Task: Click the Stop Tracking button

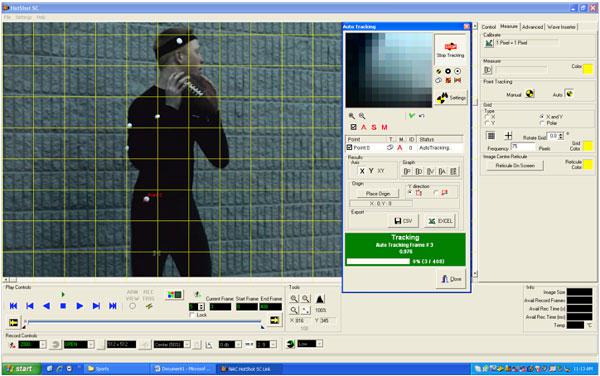Action: 450,50
